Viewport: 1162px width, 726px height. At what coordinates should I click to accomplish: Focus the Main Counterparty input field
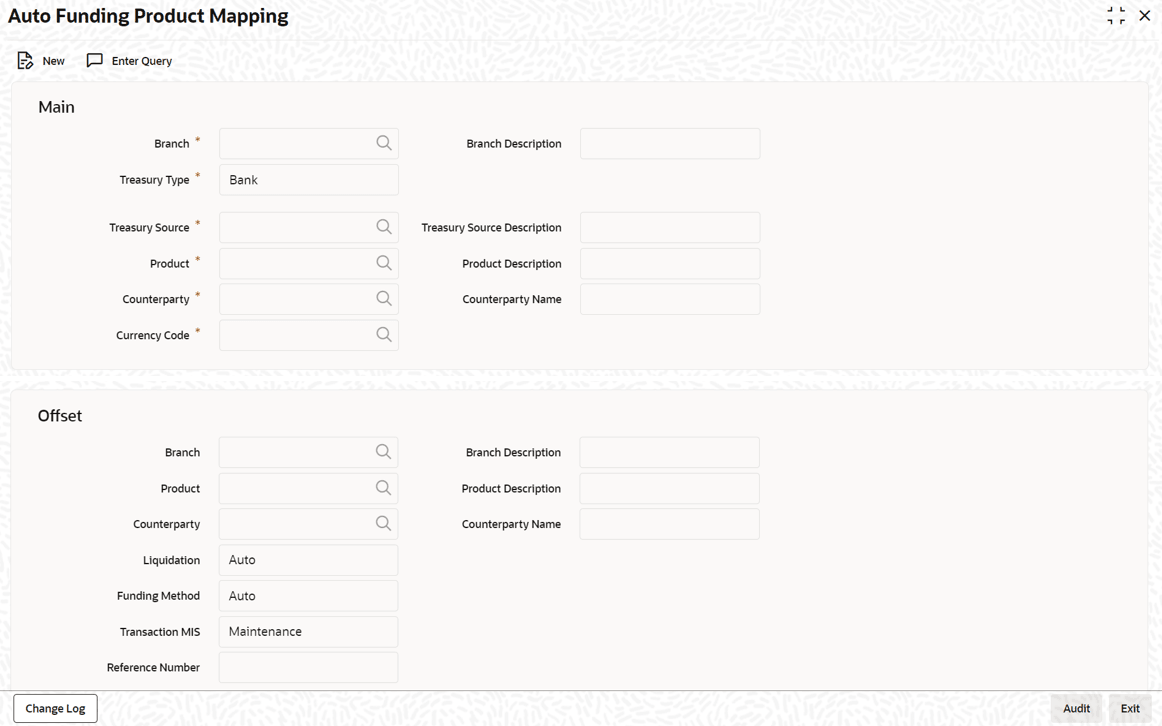pyautogui.click(x=309, y=299)
